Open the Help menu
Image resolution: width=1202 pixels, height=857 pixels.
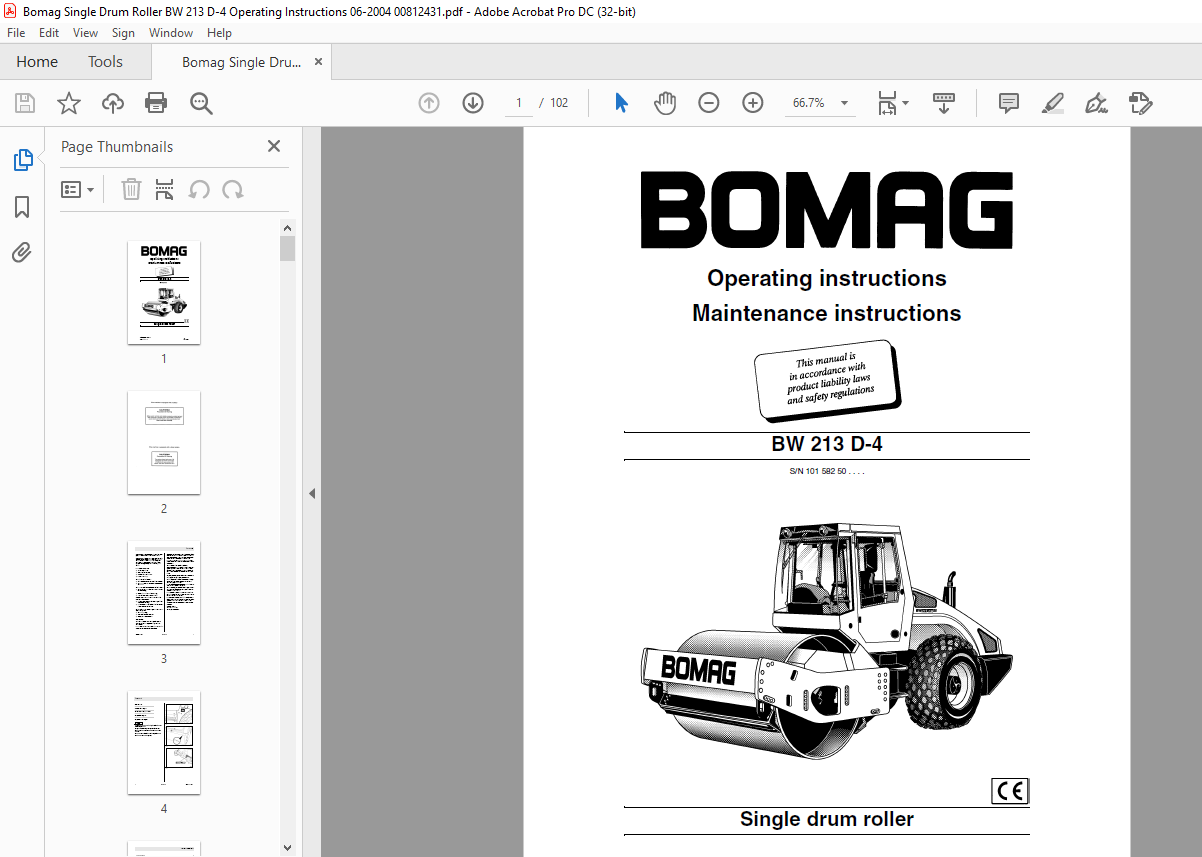coord(219,33)
